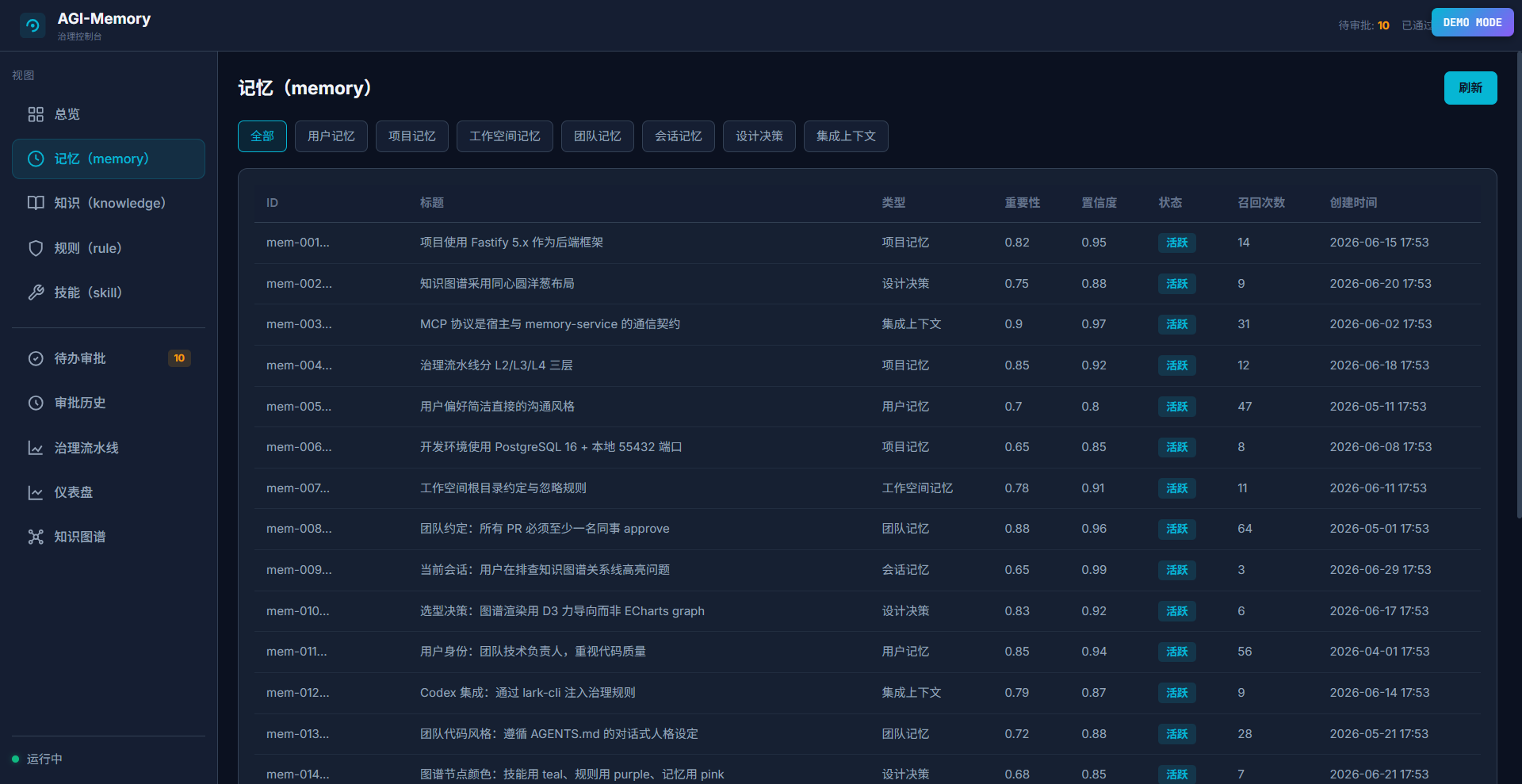Select row "项目使用 Fastify 5.x 作为后端框架"
This screenshot has height=784, width=1522.
867,243
